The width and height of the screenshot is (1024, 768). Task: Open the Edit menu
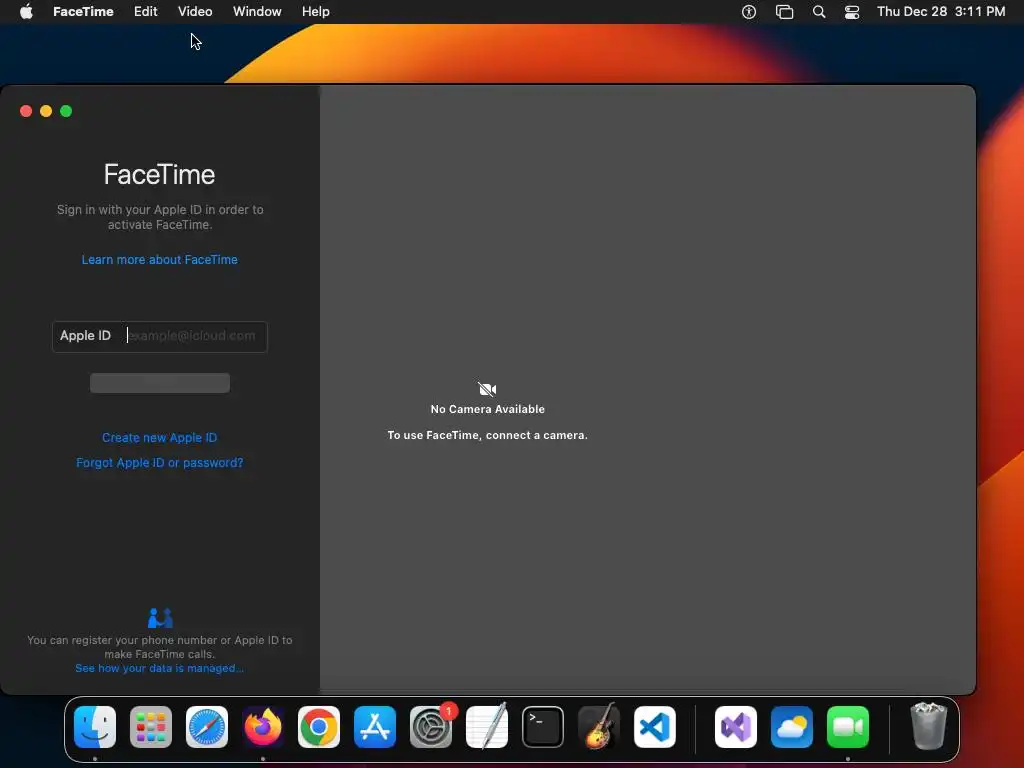(x=146, y=11)
